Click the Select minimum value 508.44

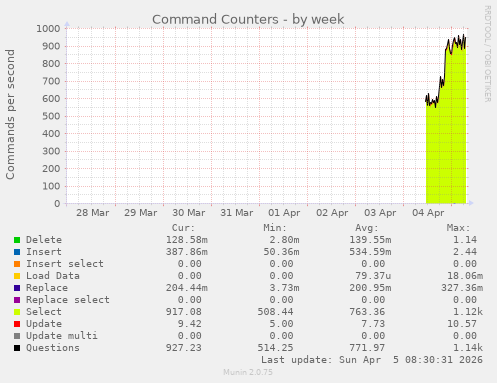click(275, 312)
